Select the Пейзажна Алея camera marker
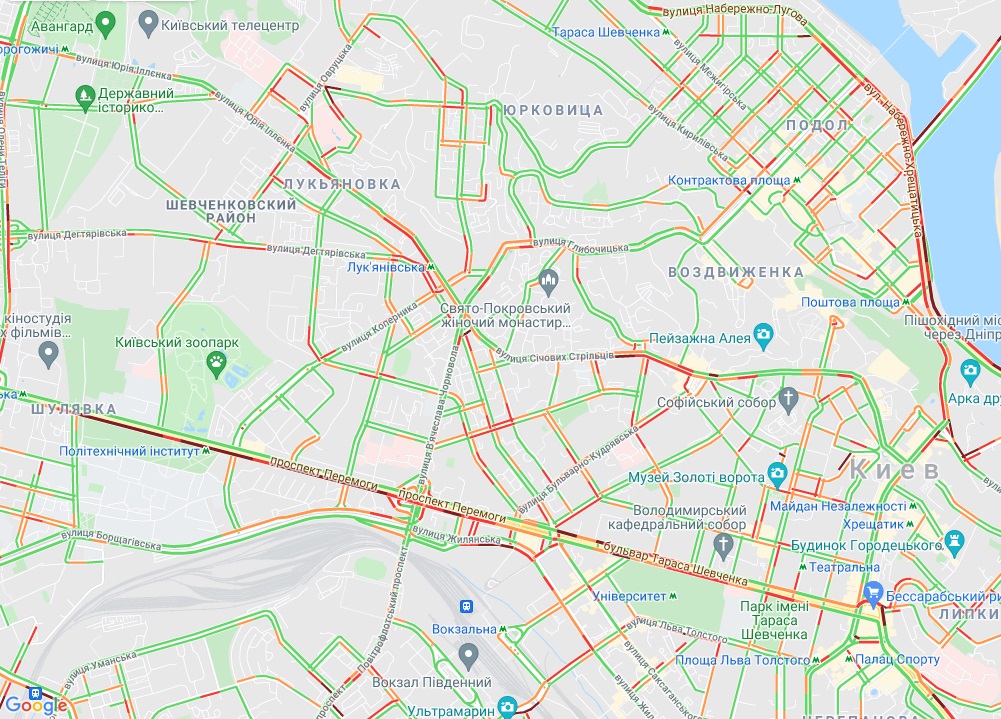Viewport: 1001px width, 719px height. [763, 337]
